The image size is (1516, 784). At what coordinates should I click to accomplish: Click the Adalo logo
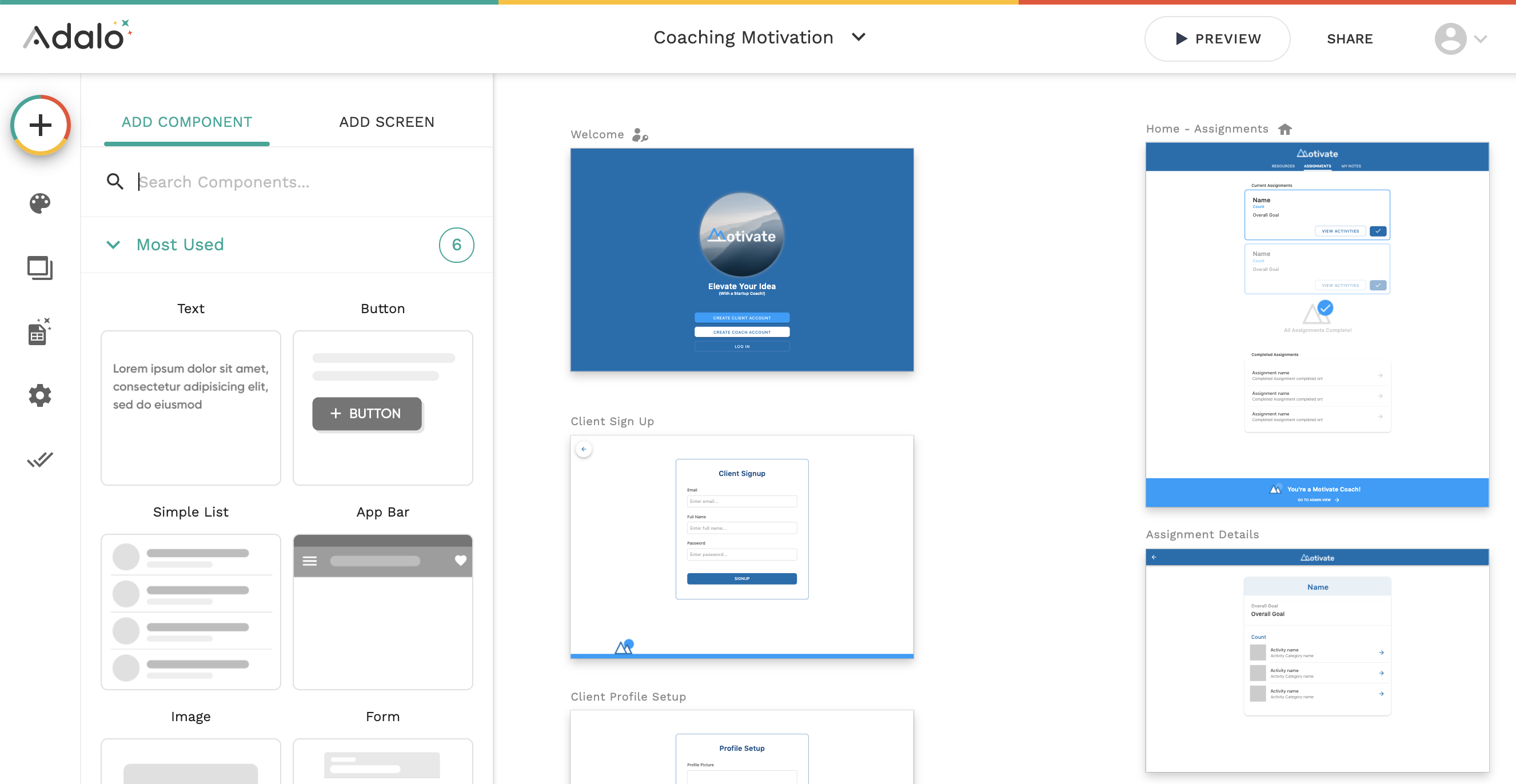coord(77,36)
